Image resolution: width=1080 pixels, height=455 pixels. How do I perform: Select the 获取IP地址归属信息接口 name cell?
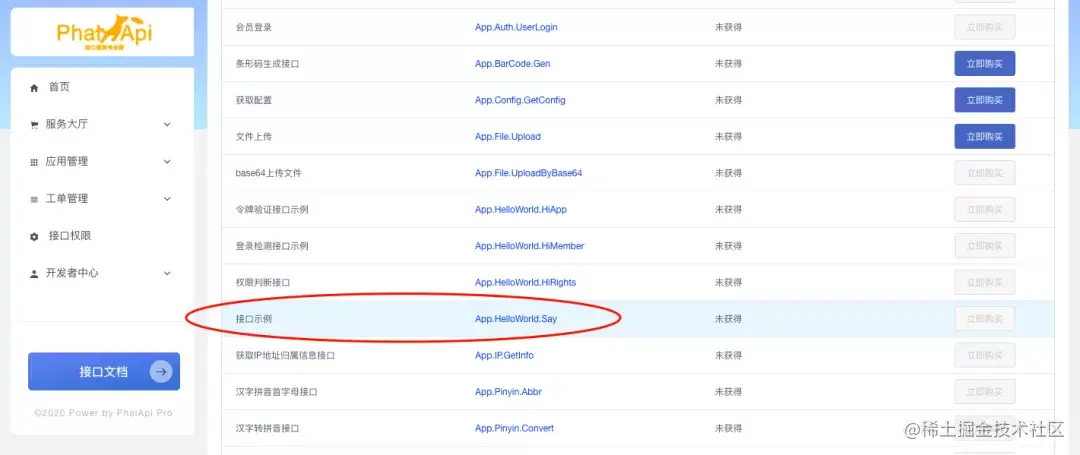coord(285,356)
